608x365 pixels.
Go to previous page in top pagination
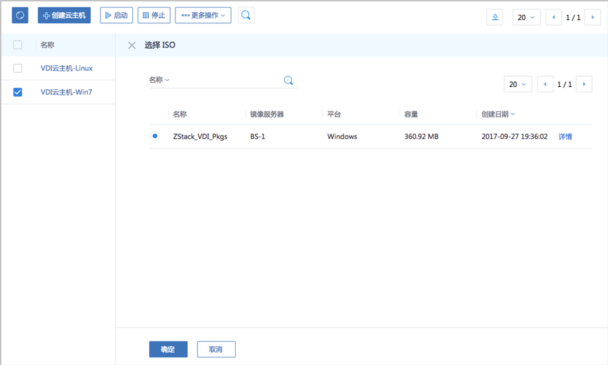pyautogui.click(x=553, y=17)
